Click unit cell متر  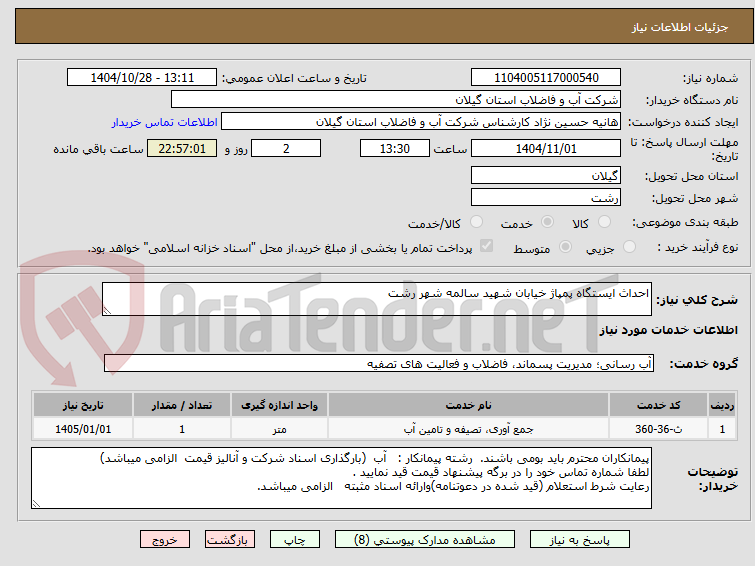pyautogui.click(x=279, y=429)
